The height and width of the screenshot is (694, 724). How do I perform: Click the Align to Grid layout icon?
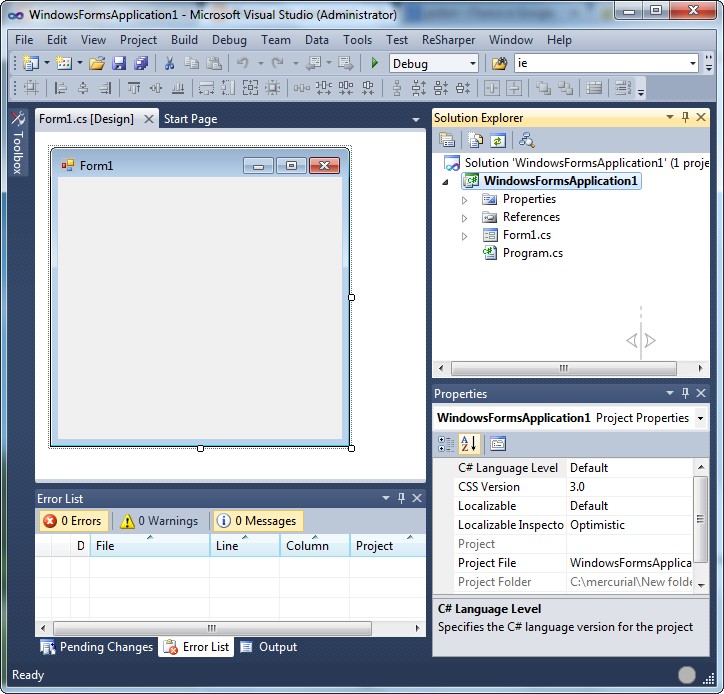31,87
